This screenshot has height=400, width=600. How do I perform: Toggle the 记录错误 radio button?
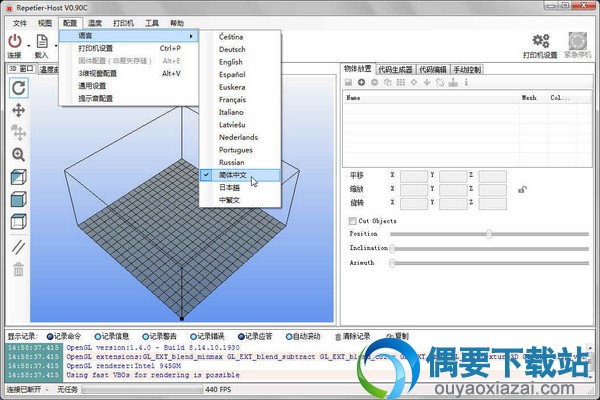(193, 337)
